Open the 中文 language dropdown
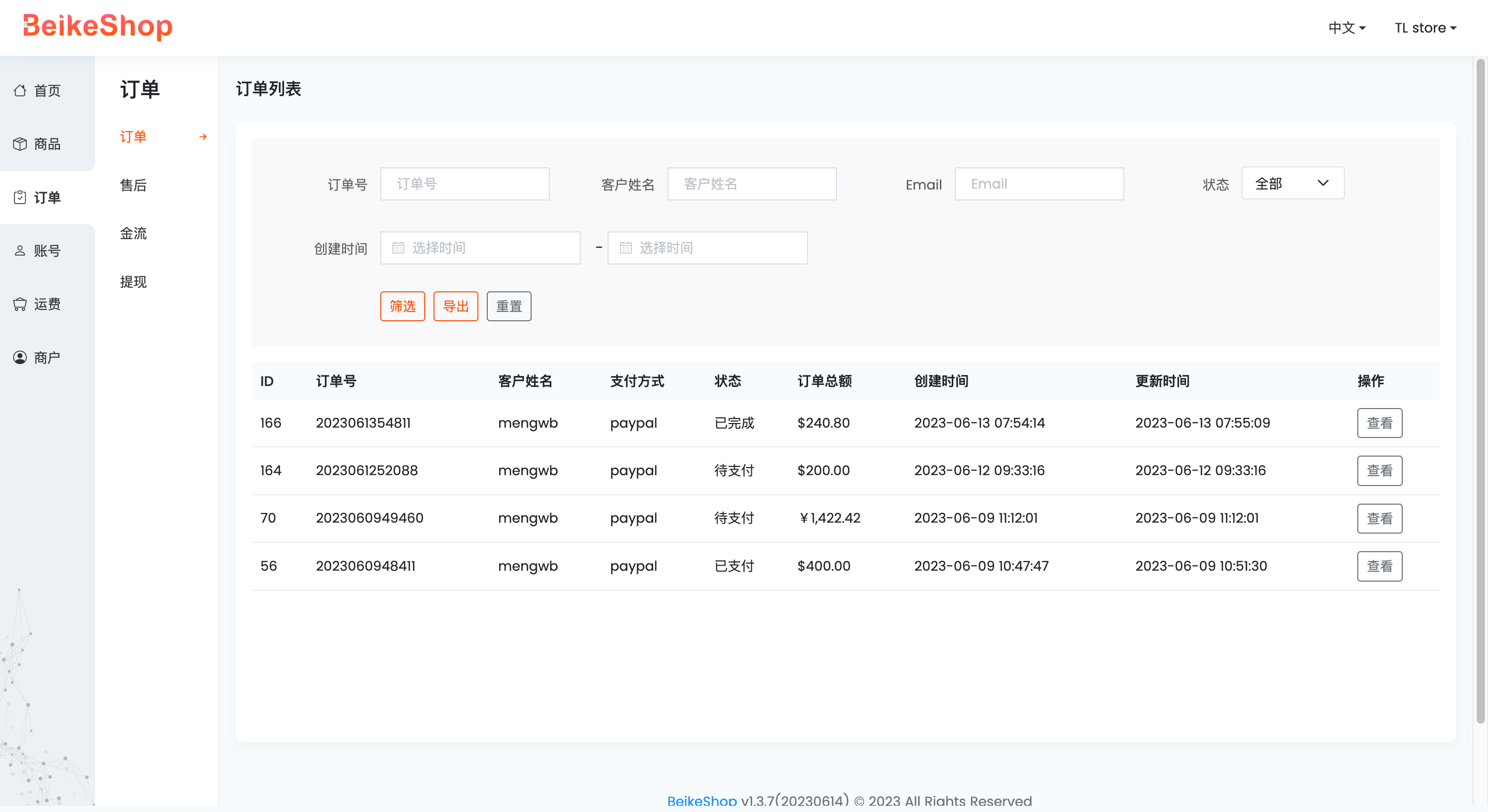The width and height of the screenshot is (1488, 812). click(1346, 28)
